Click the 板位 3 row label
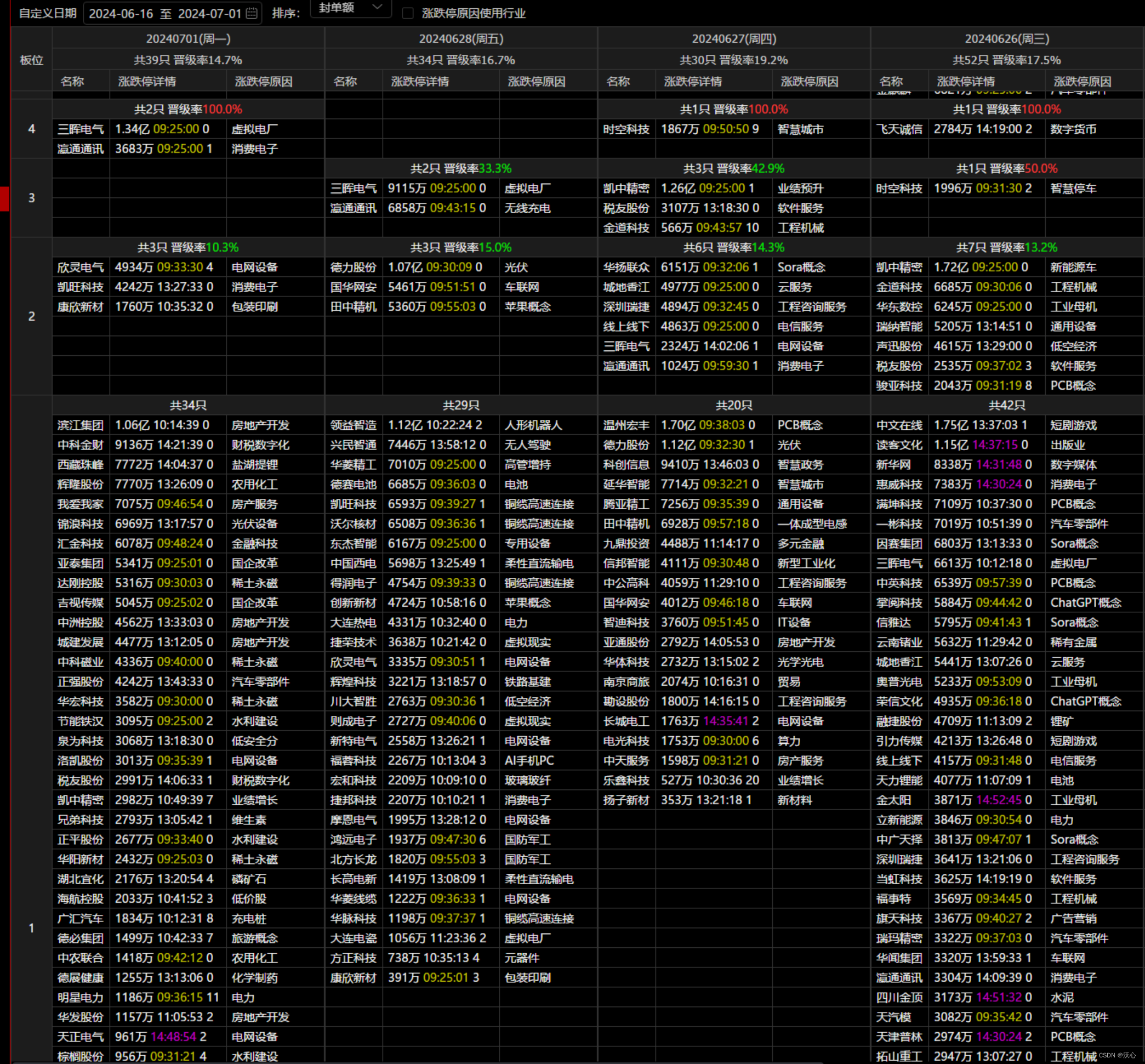The height and width of the screenshot is (1064, 1145). tap(32, 197)
